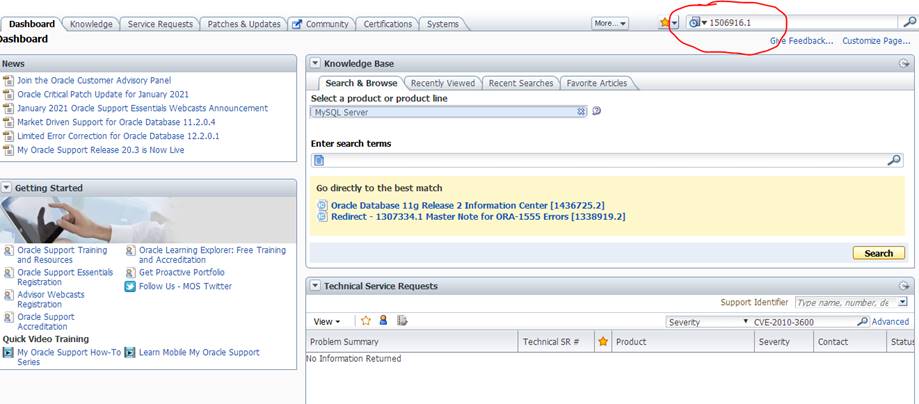Collapse the Knowledge Base panel
The height and width of the screenshot is (404, 919).
(315, 63)
